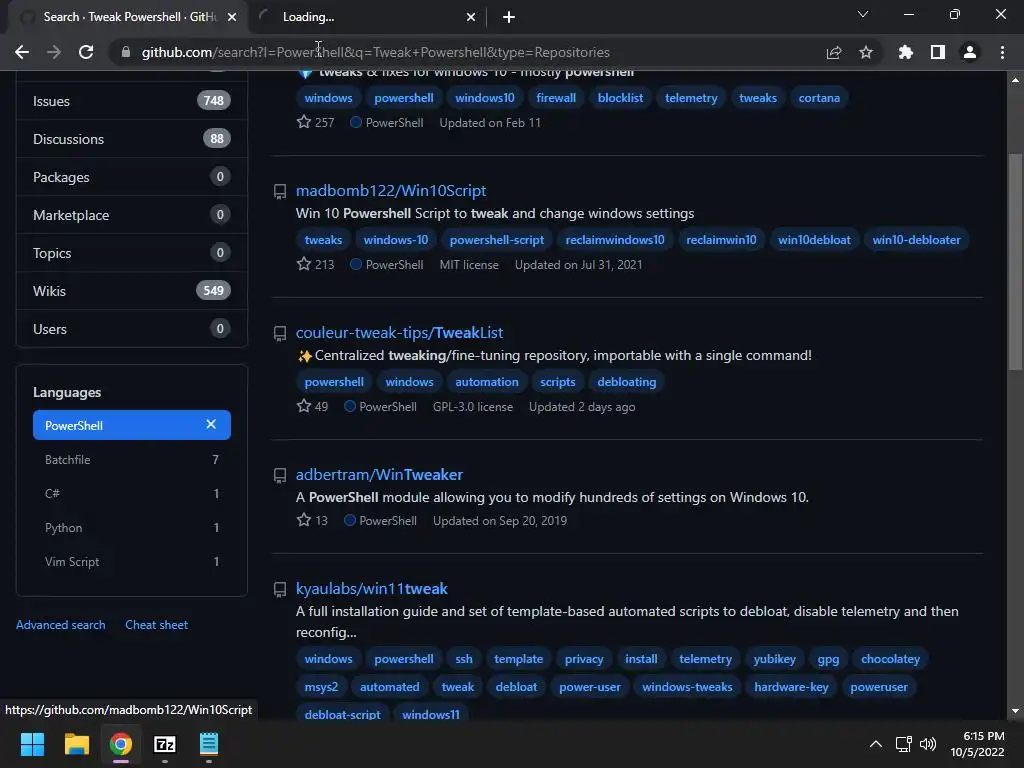Open a new tab with the plus icon
This screenshot has width=1024, height=768.
click(x=509, y=17)
